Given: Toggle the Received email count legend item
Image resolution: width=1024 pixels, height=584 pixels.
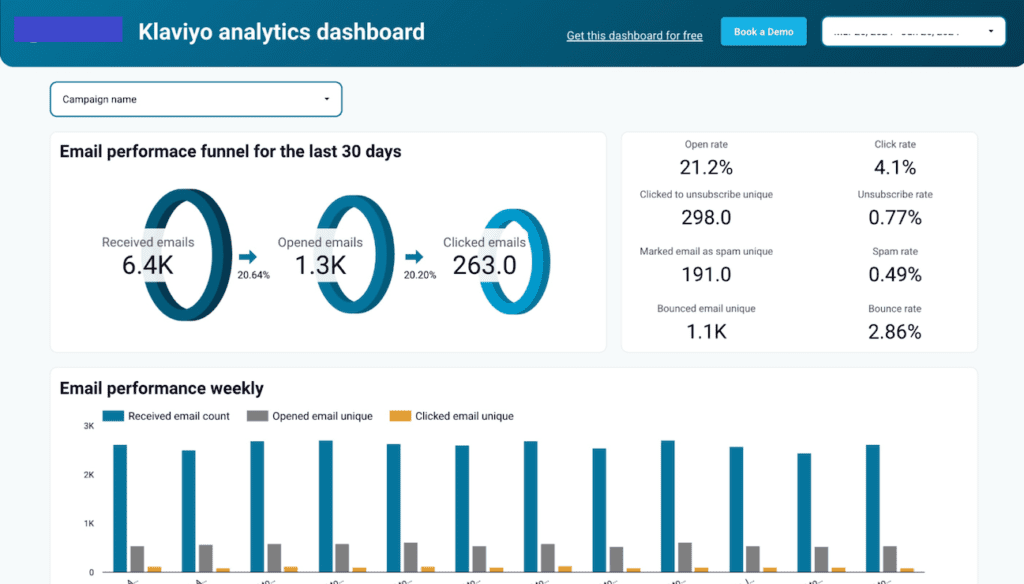Looking at the screenshot, I should click(x=166, y=416).
